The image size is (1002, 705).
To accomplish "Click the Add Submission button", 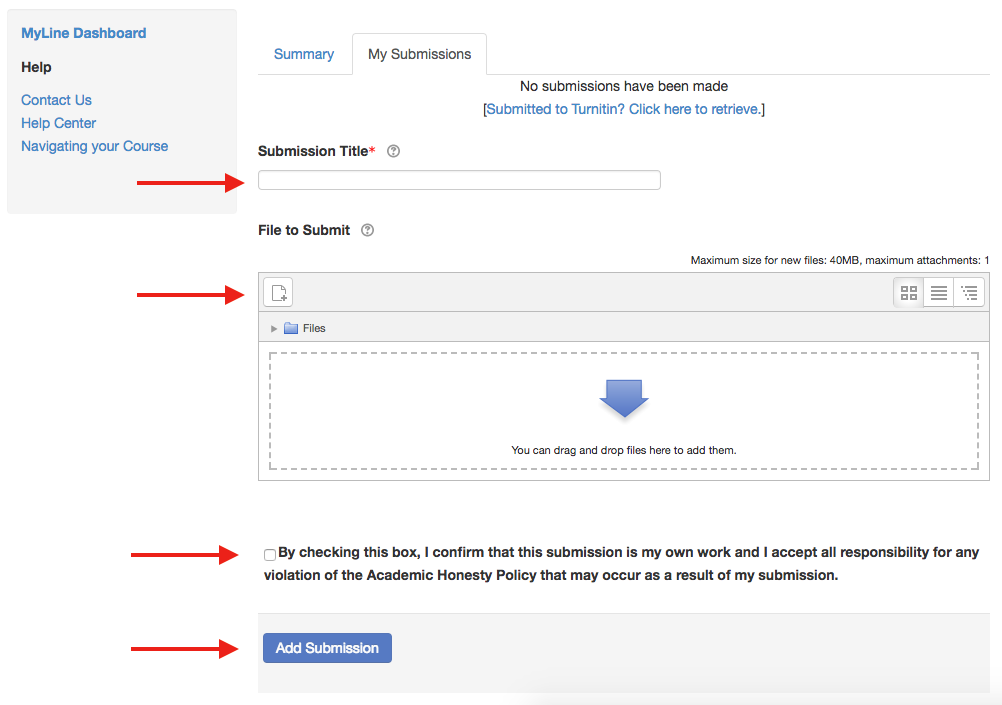I will pos(327,648).
